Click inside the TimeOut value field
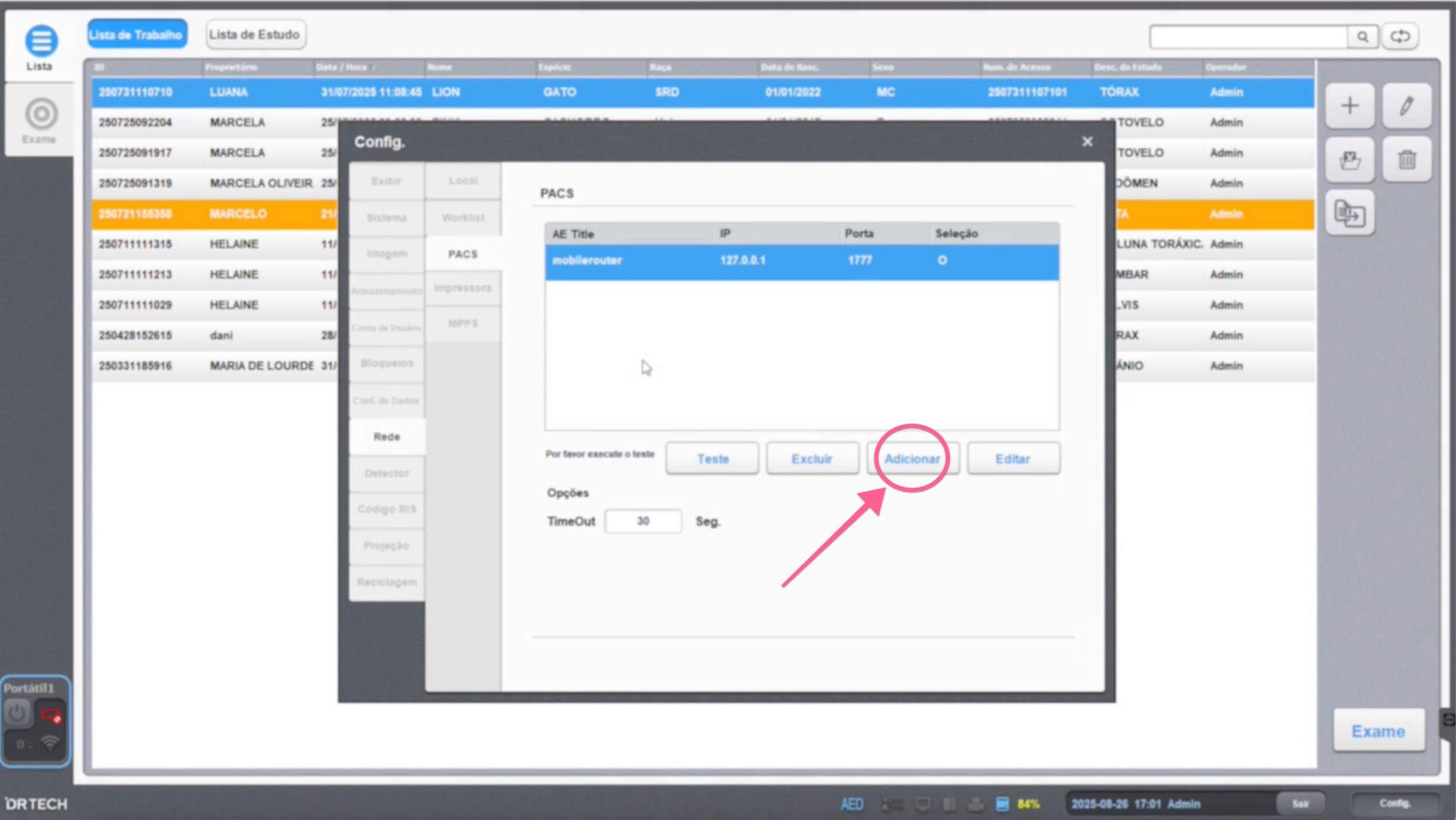Image resolution: width=1456 pixels, height=820 pixels. pos(642,521)
